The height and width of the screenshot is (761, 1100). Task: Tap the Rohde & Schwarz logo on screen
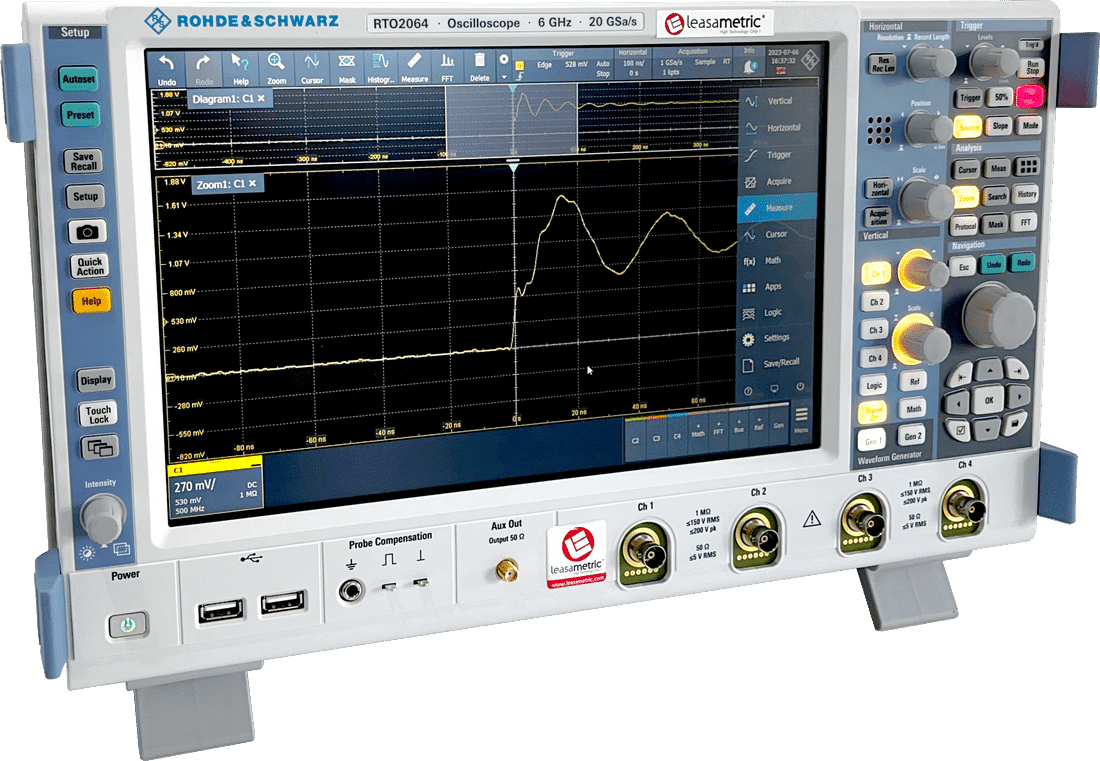[810, 60]
